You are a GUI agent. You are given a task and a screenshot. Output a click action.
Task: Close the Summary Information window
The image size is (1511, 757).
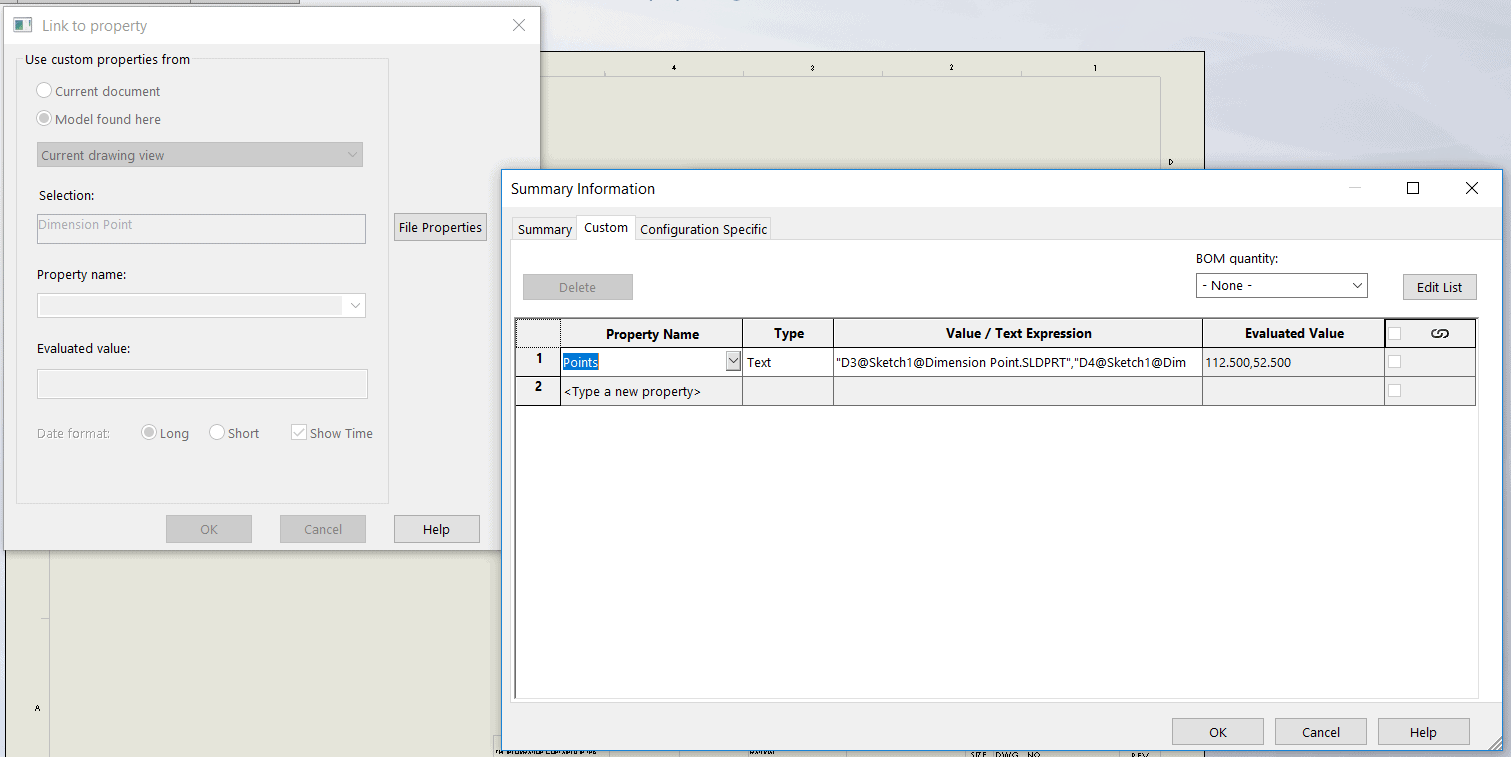(x=1471, y=188)
